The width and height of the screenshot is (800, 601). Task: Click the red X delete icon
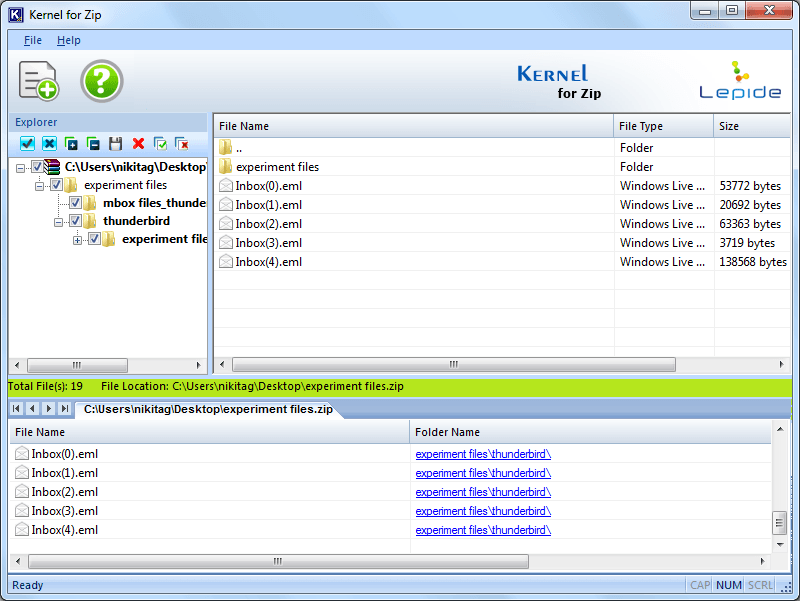[138, 144]
